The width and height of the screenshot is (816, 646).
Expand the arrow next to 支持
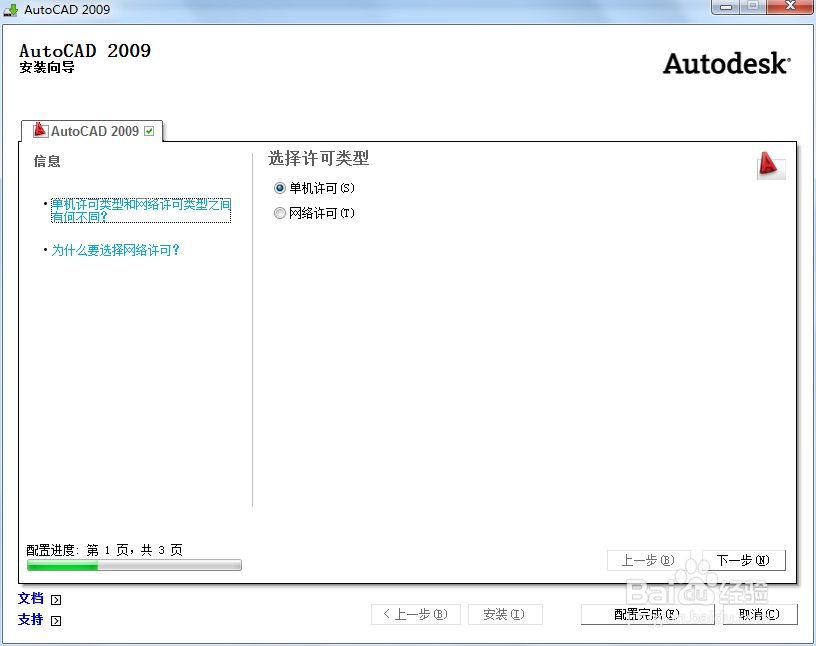(x=56, y=620)
